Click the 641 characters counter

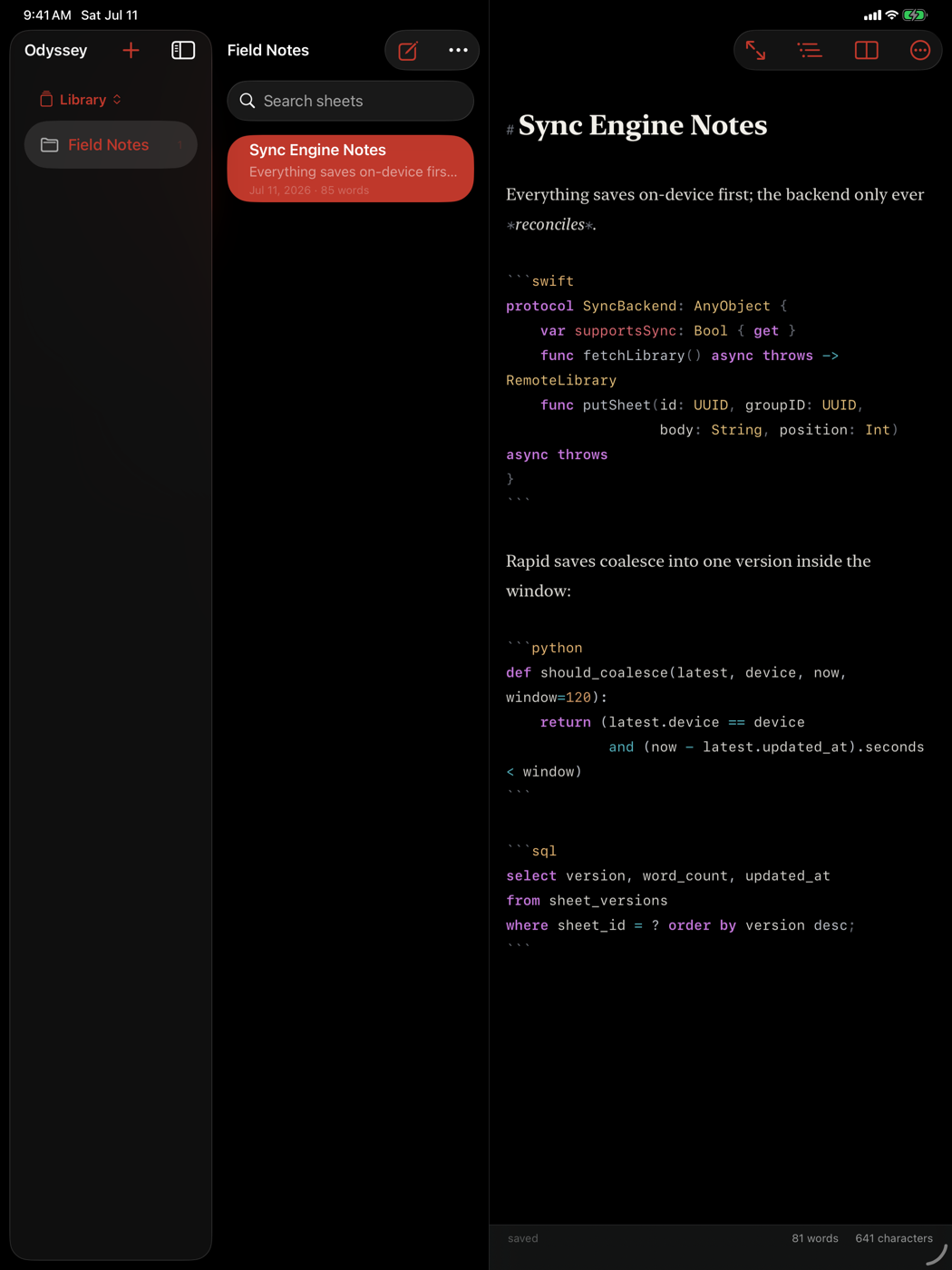[x=894, y=1238]
